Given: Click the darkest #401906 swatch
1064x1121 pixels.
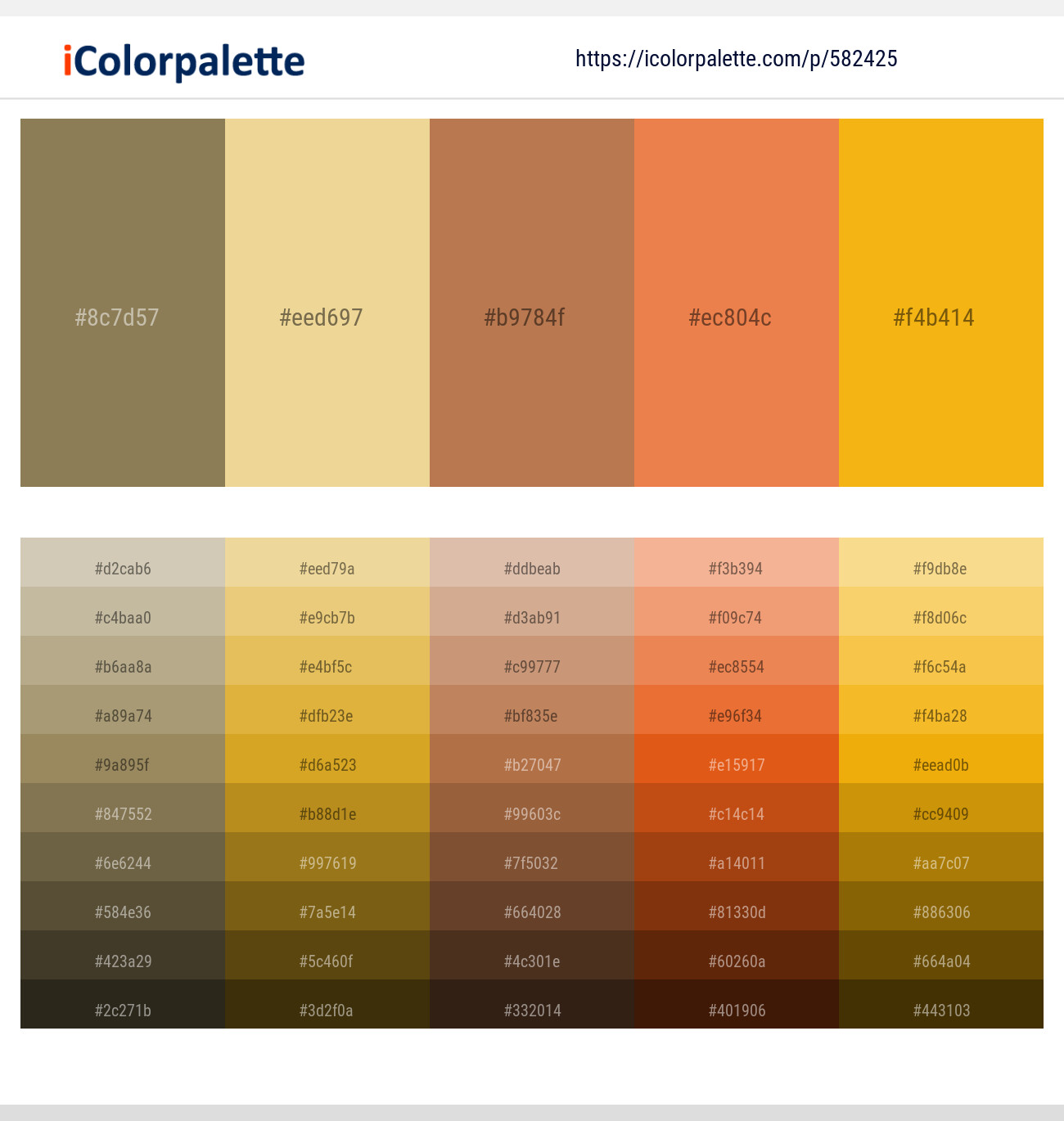Looking at the screenshot, I should [736, 1010].
